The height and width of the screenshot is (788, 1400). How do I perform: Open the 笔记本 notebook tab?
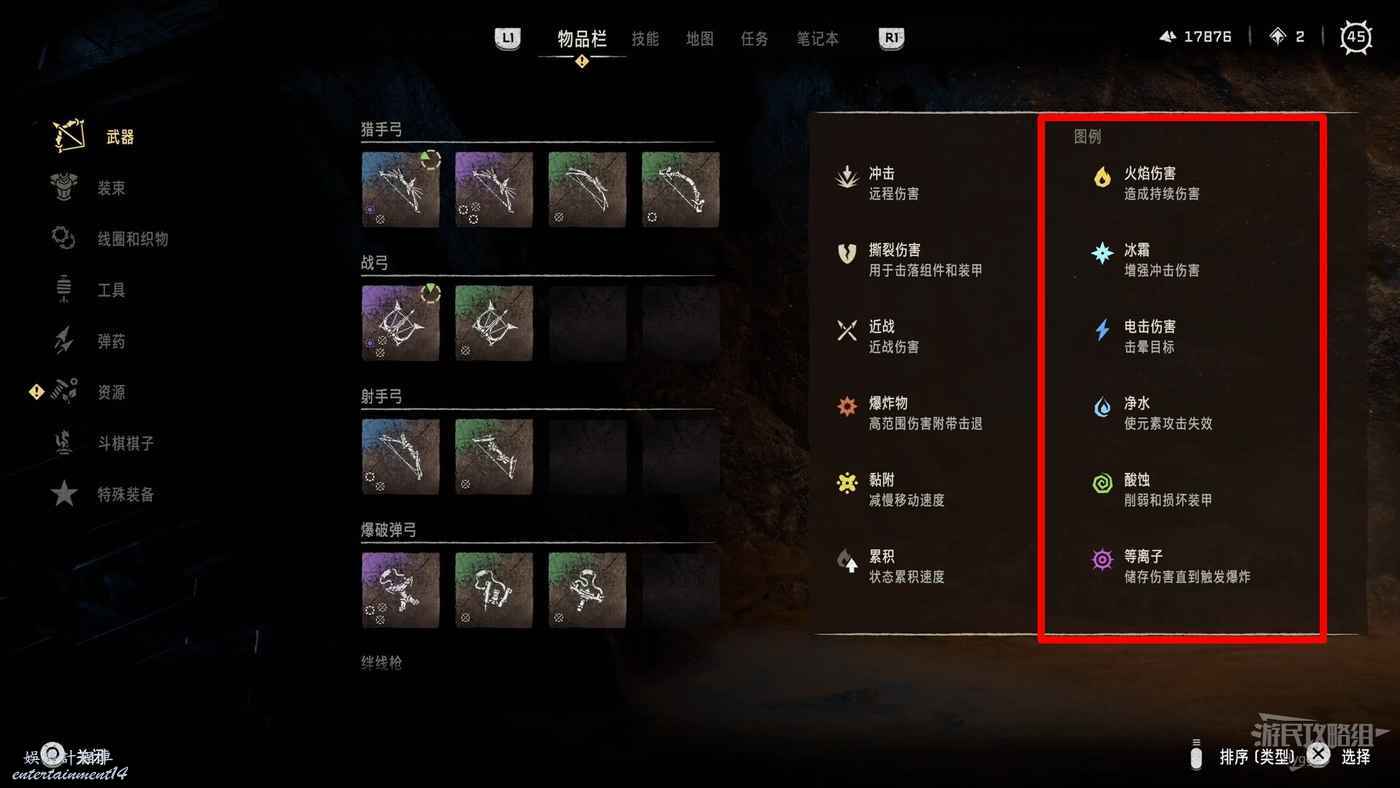(818, 39)
